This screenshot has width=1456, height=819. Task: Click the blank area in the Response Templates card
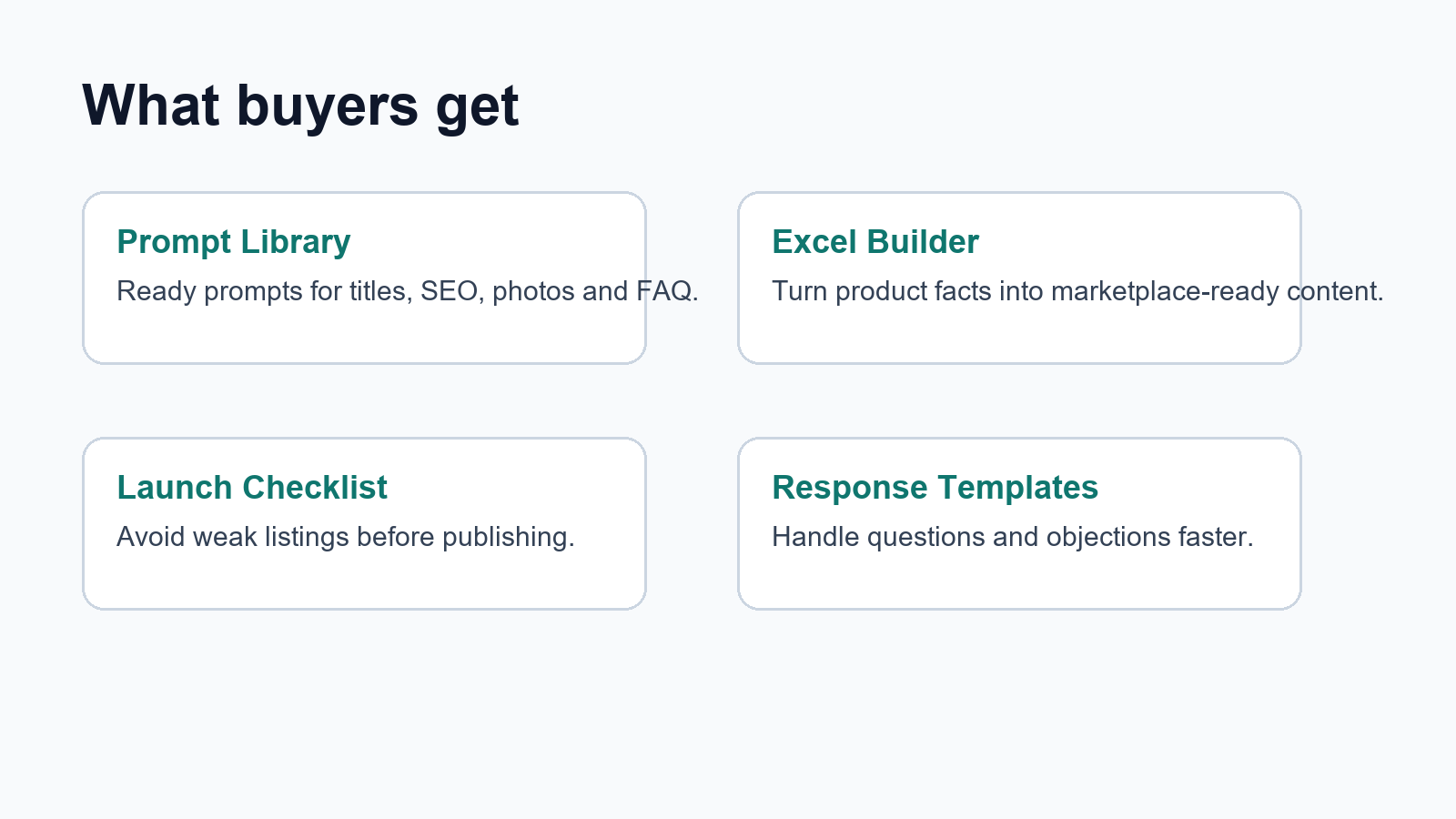(x=1019, y=581)
